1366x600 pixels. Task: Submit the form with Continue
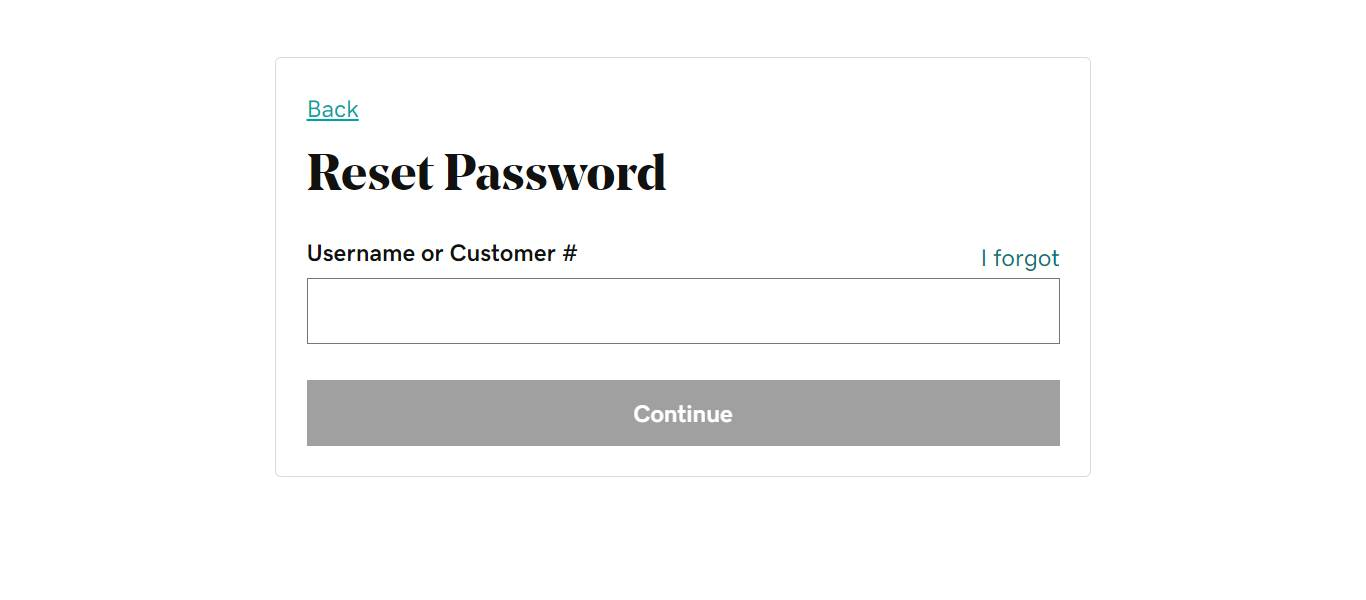point(683,413)
